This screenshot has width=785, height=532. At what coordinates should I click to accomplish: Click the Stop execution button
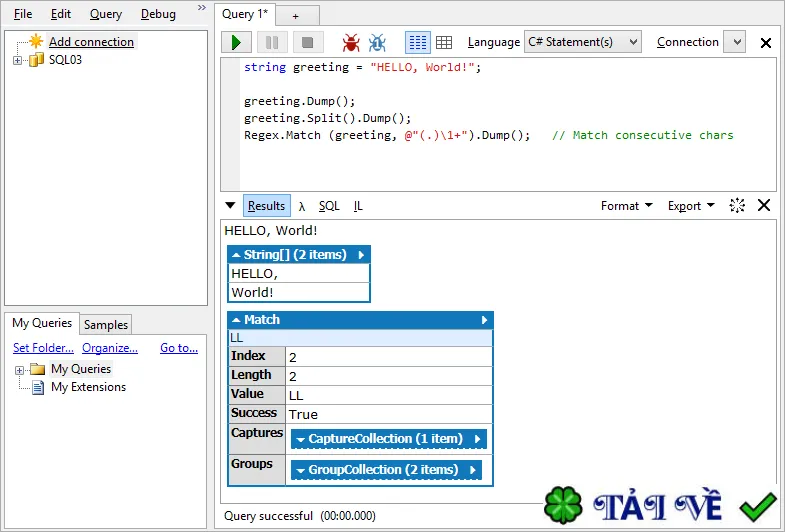pos(307,43)
